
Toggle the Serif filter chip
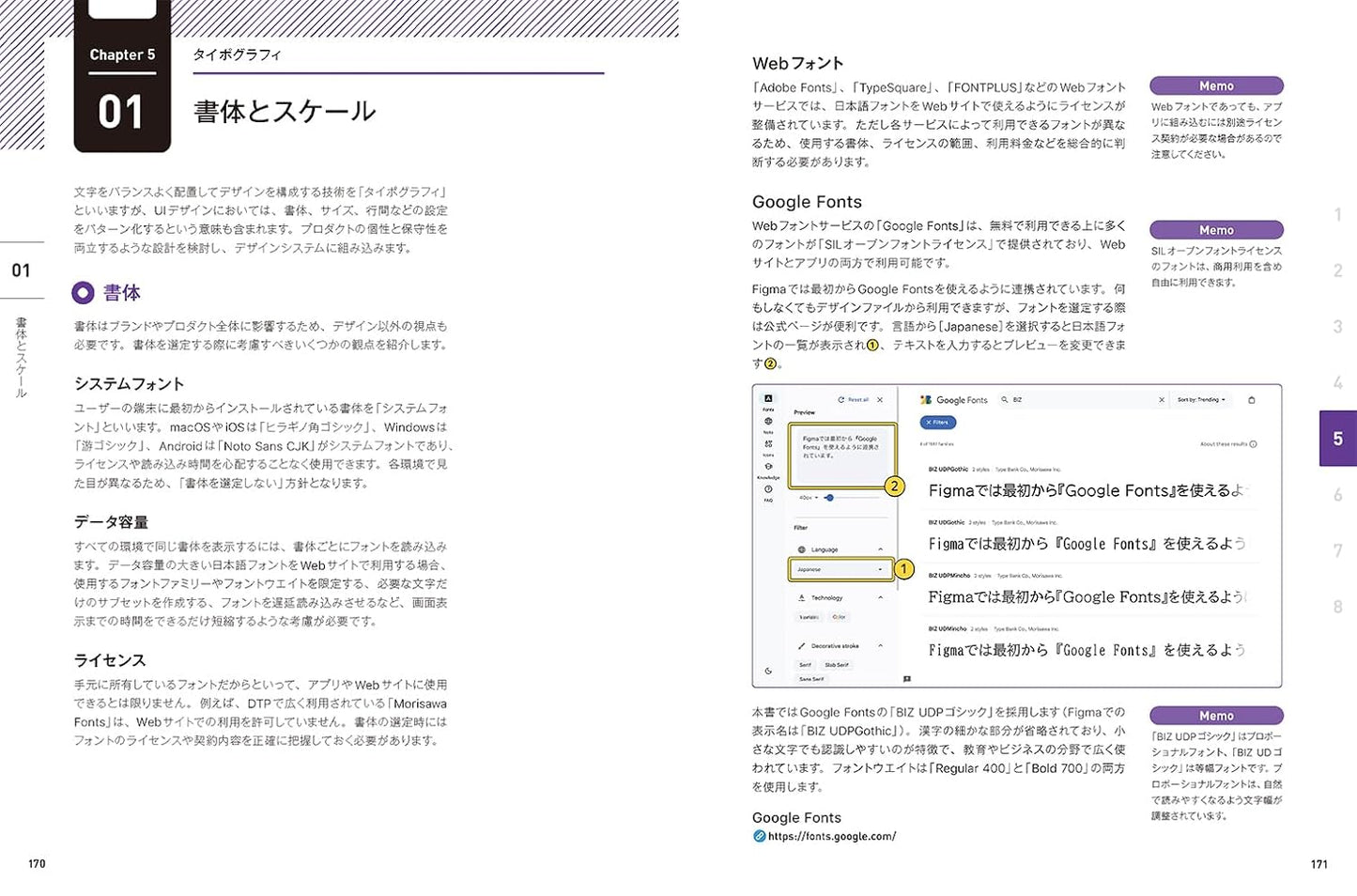click(805, 664)
